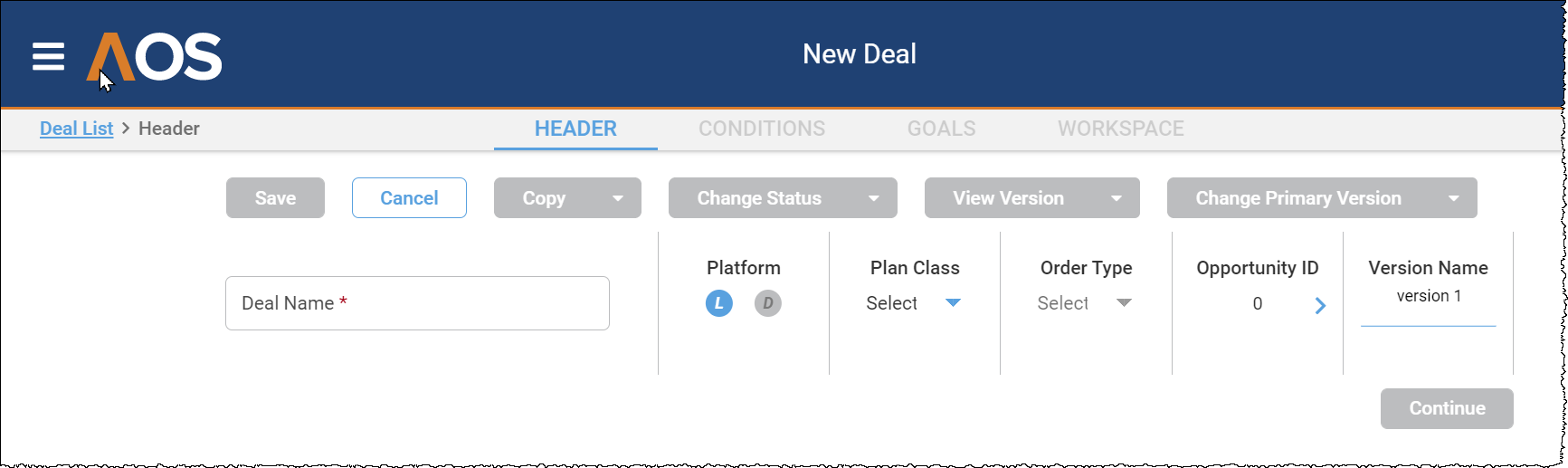Open the hamburger navigation menu
This screenshot has width=1568, height=468.
48,56
